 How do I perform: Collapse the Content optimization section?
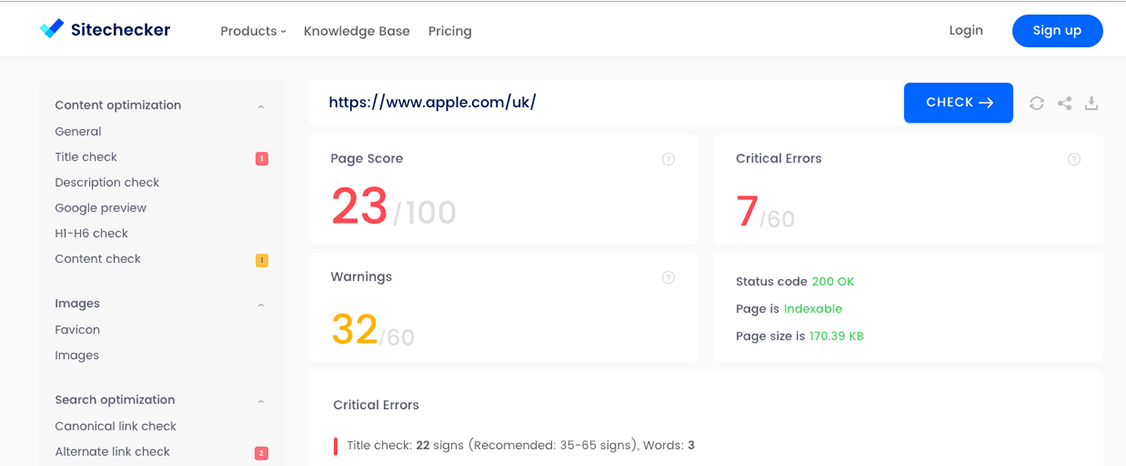click(261, 106)
